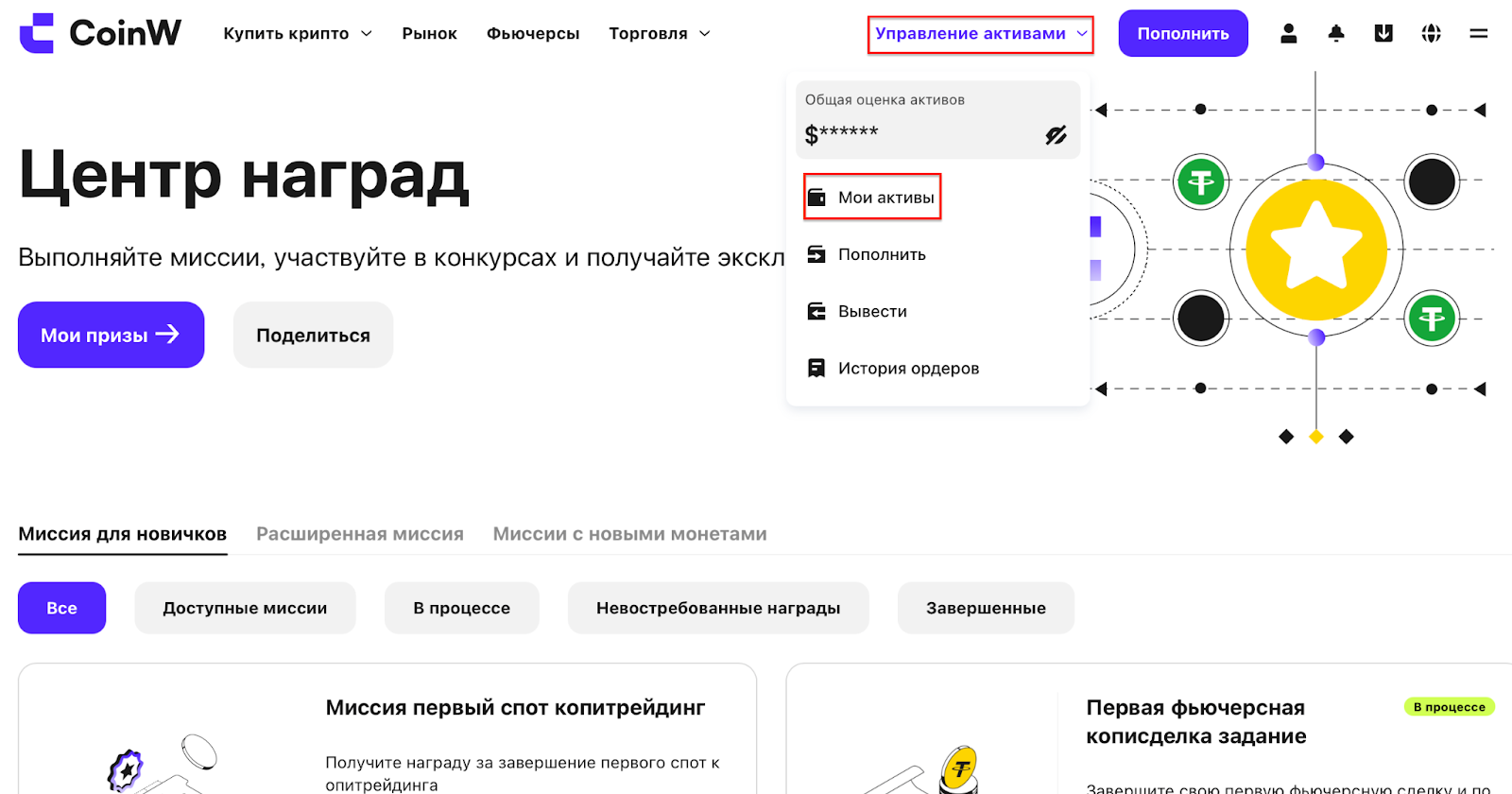Open the language globe icon
Image resolution: width=1512 pixels, height=794 pixels.
(x=1432, y=33)
